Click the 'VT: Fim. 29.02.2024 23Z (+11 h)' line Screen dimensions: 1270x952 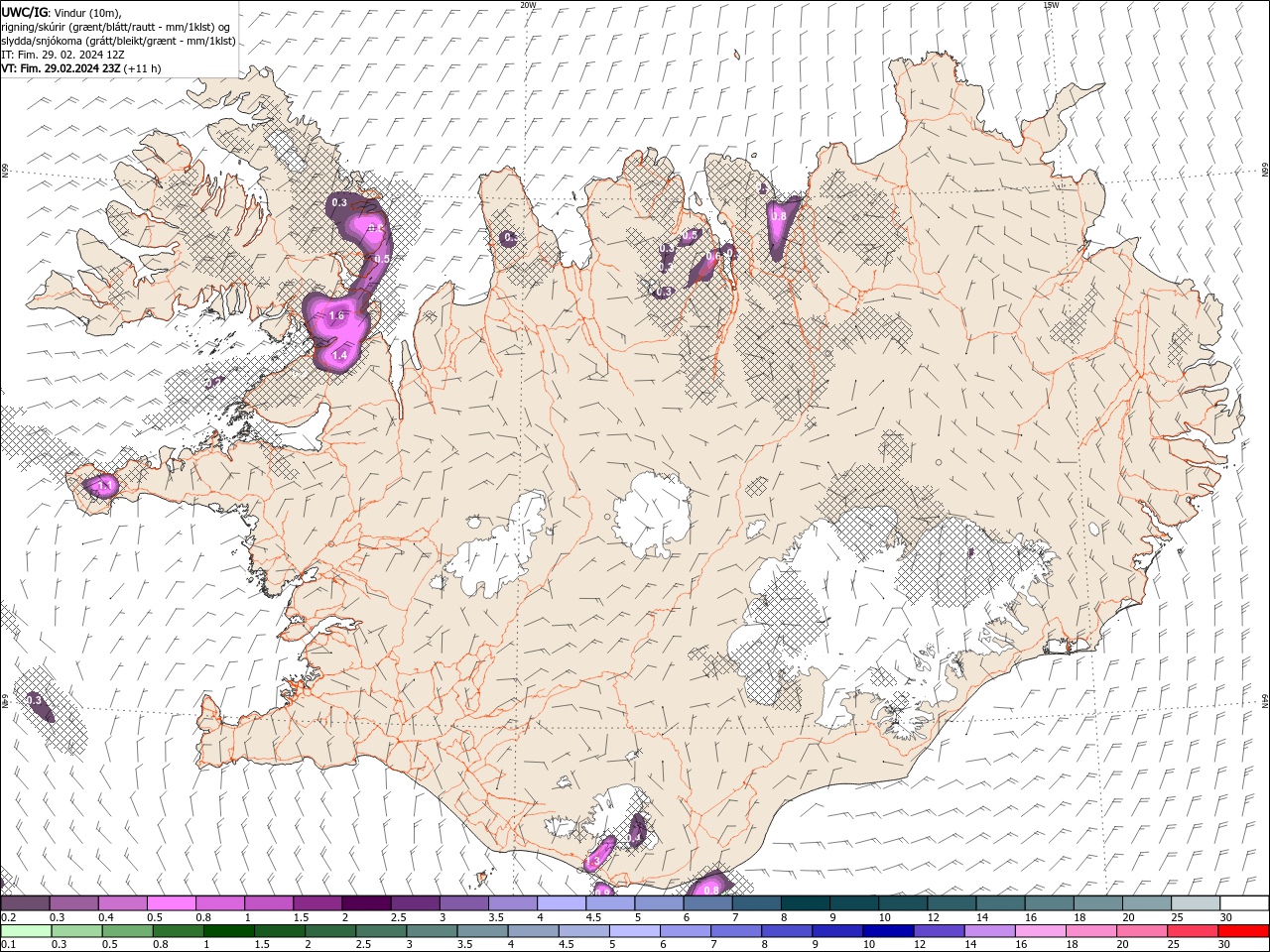(80, 68)
